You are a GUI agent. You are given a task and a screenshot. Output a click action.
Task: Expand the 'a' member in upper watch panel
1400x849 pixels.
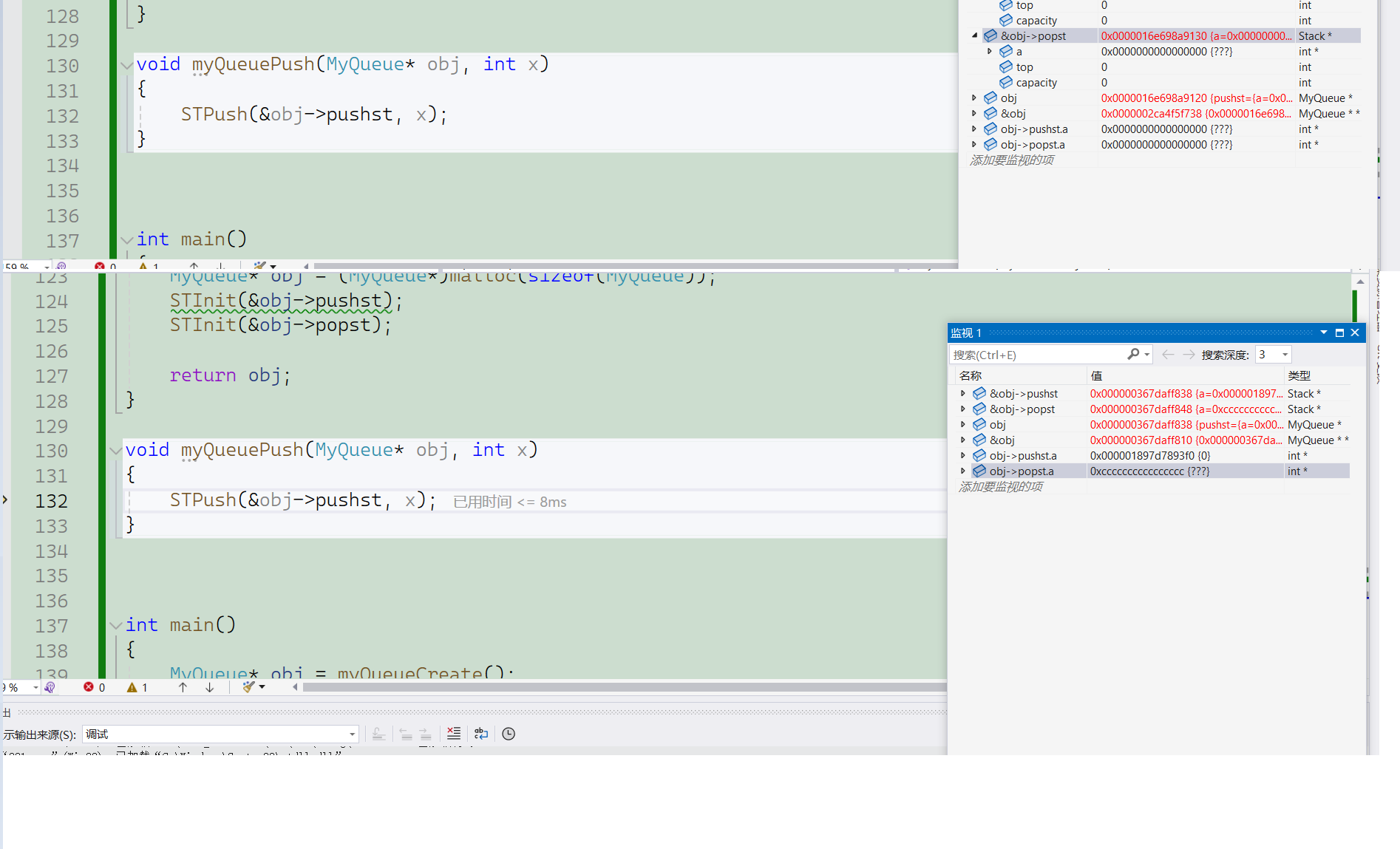pyautogui.click(x=990, y=51)
